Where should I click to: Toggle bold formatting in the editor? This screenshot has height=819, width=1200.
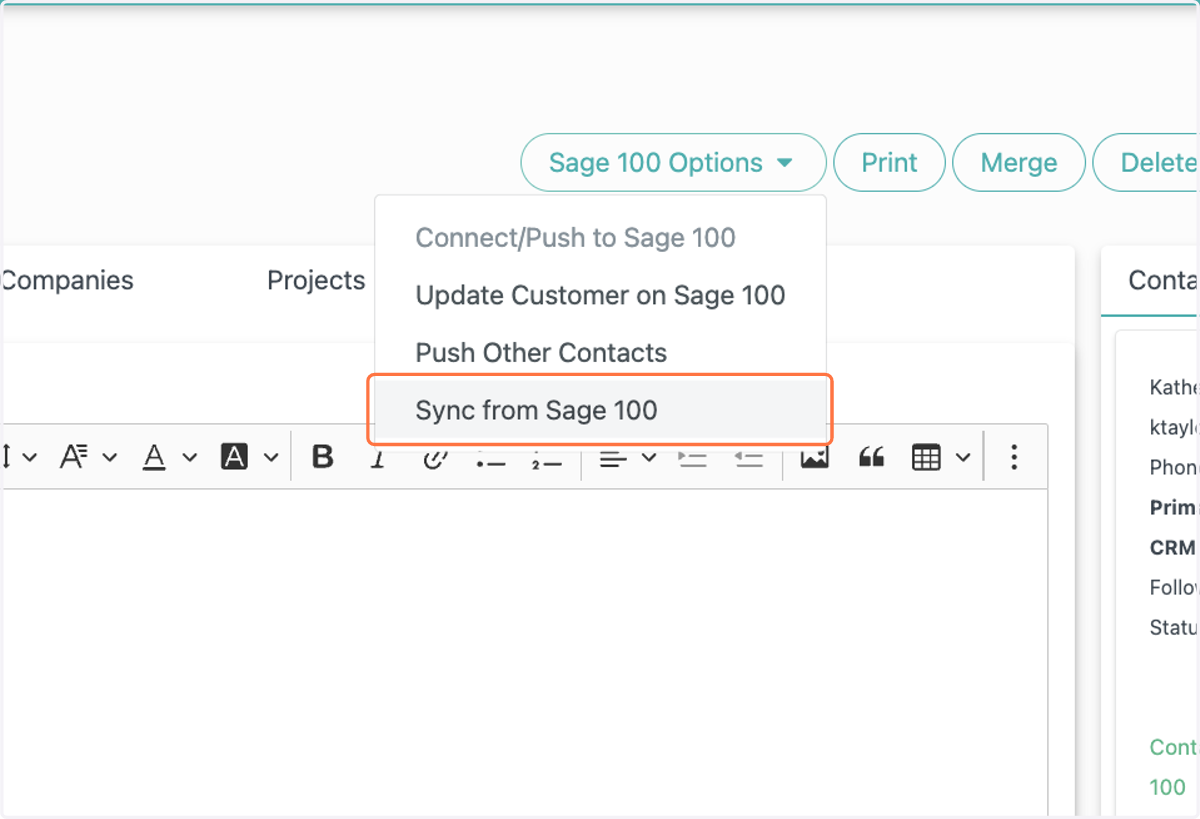[x=322, y=457]
